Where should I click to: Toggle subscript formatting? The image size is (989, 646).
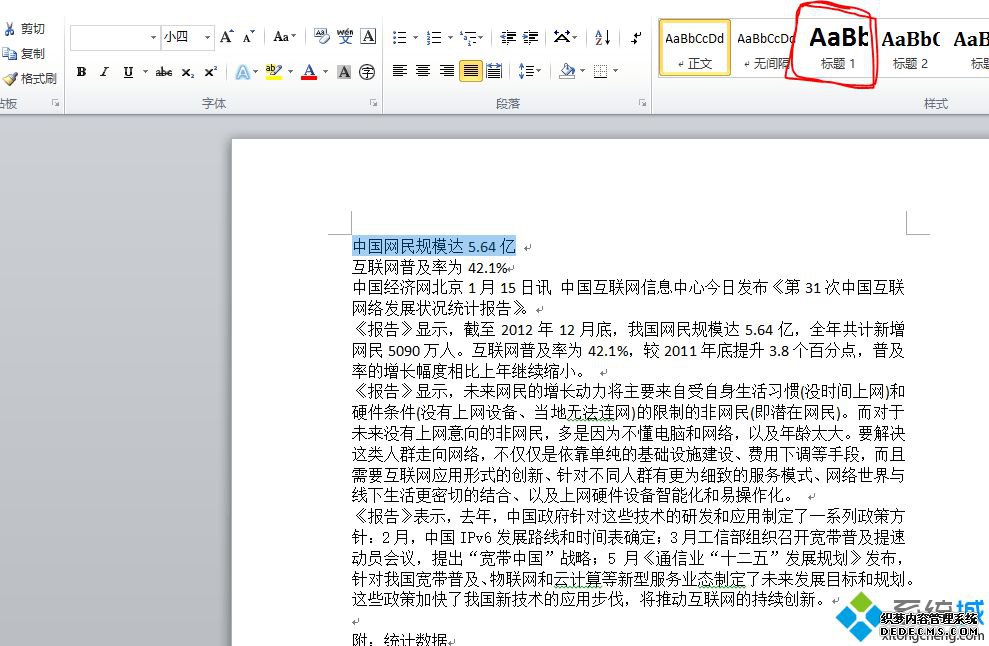[x=187, y=73]
